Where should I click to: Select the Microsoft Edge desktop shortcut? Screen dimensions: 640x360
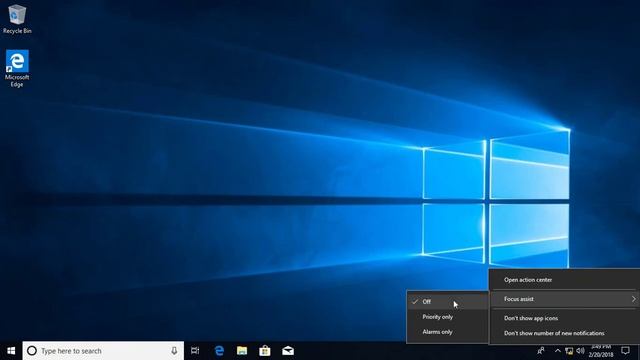pos(17,69)
